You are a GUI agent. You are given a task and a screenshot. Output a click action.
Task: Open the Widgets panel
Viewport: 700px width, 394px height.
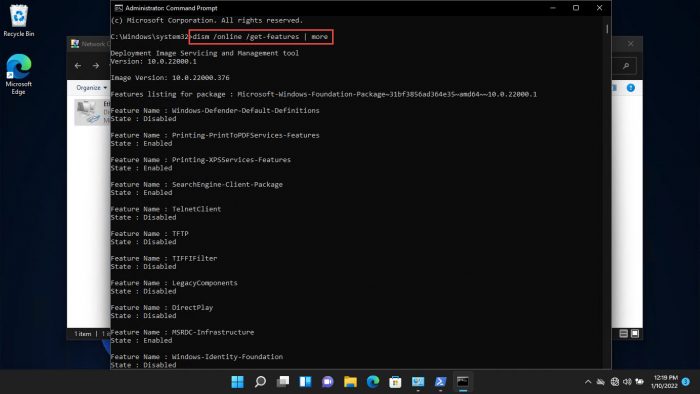coord(305,382)
